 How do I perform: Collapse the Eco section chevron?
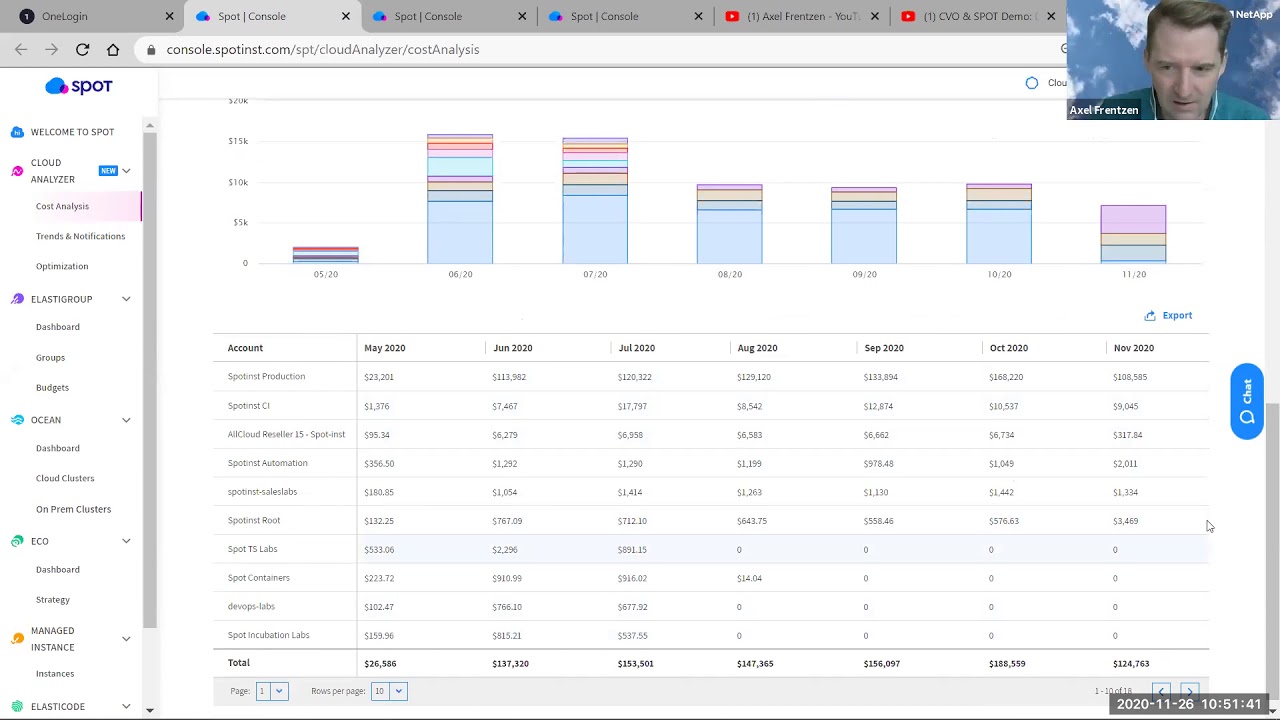point(126,541)
